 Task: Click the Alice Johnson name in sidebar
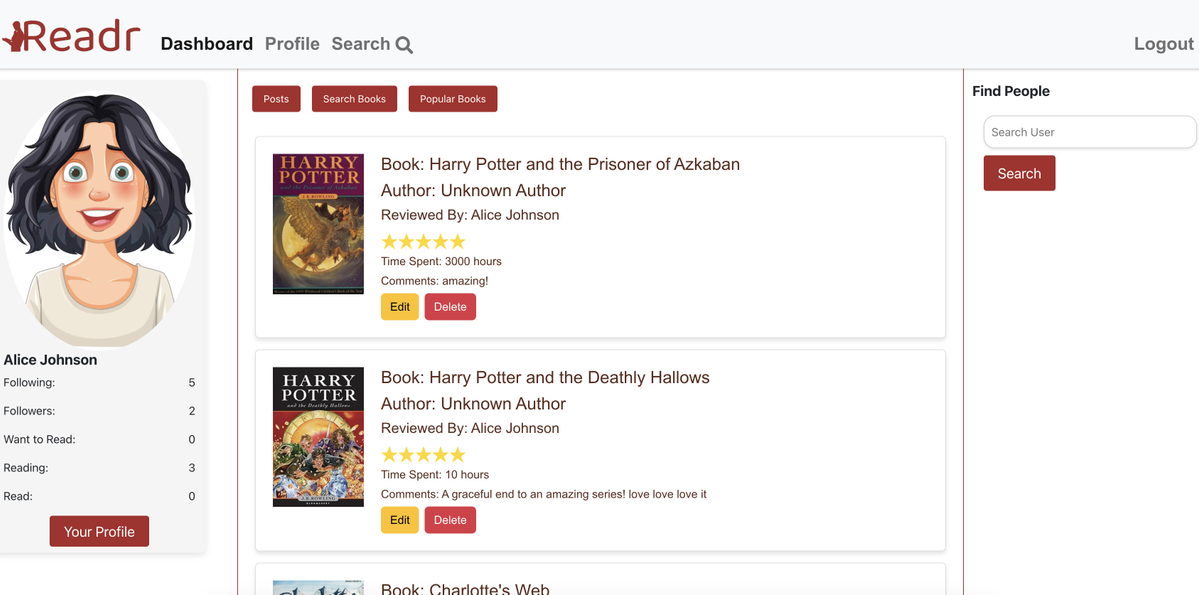(x=50, y=359)
